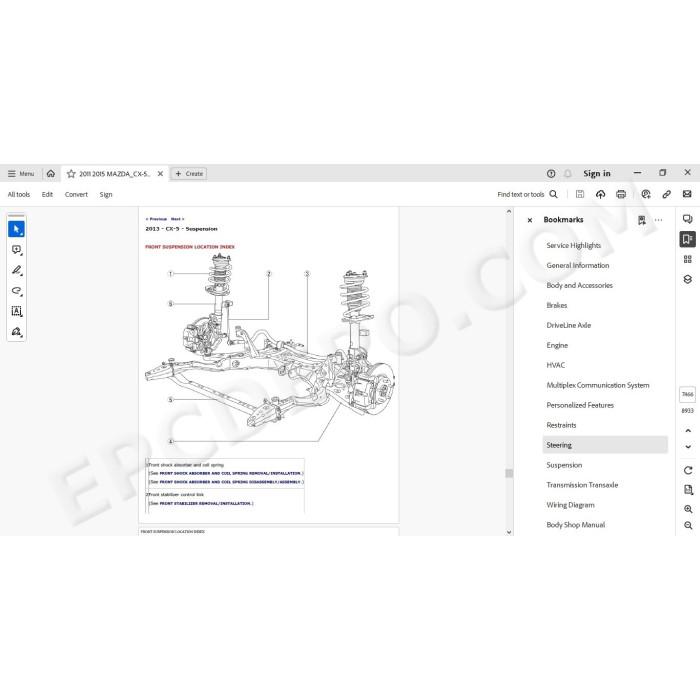
Task: Choose the Select arrow tool
Action: point(17,229)
